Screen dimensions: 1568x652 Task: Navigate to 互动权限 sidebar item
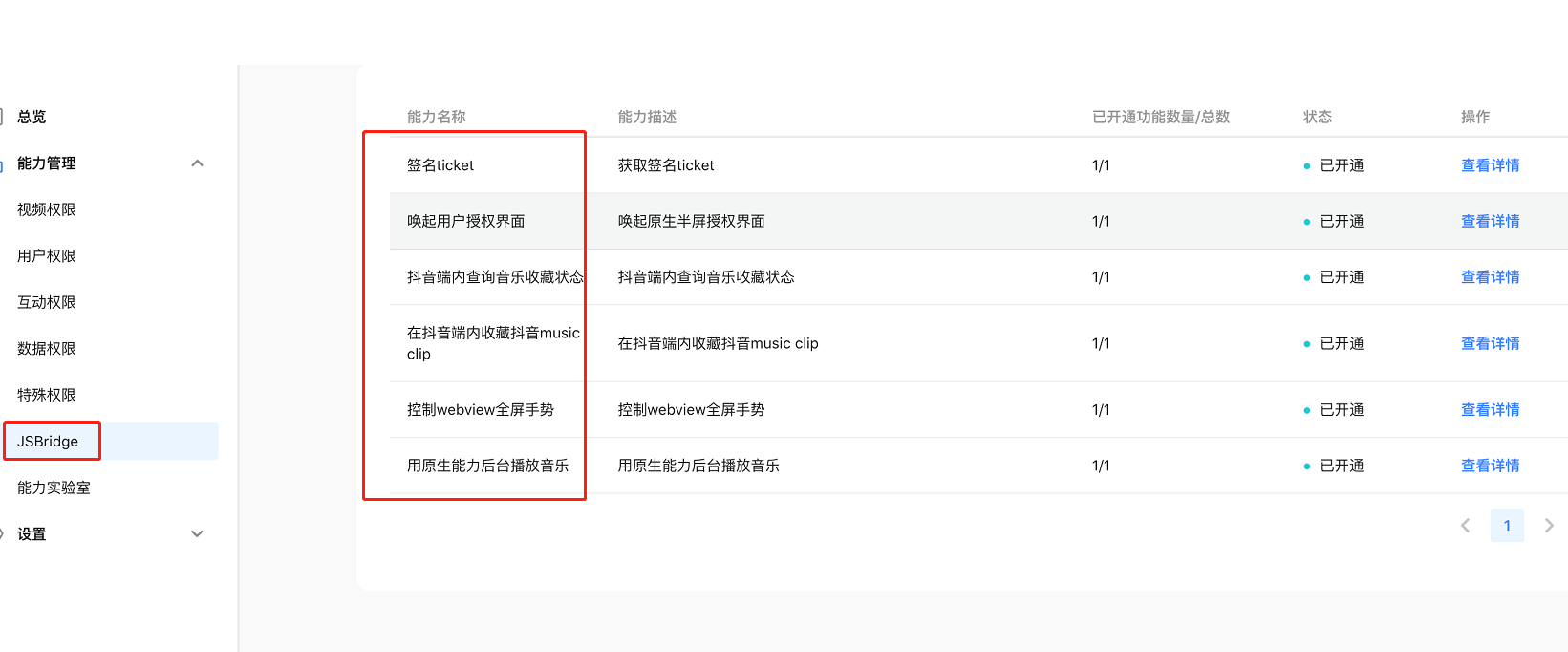(47, 302)
